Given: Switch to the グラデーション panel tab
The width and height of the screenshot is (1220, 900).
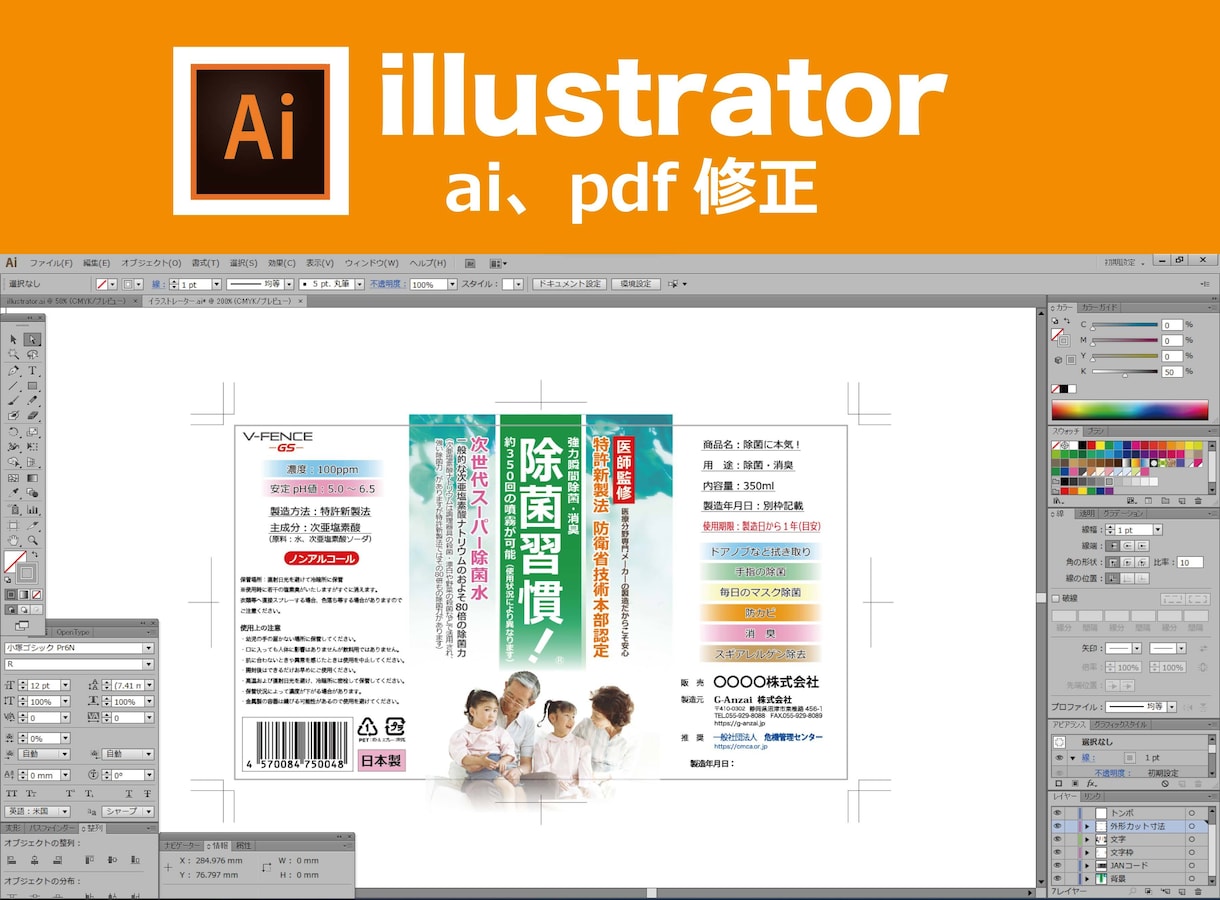Looking at the screenshot, I should coord(1122,513).
